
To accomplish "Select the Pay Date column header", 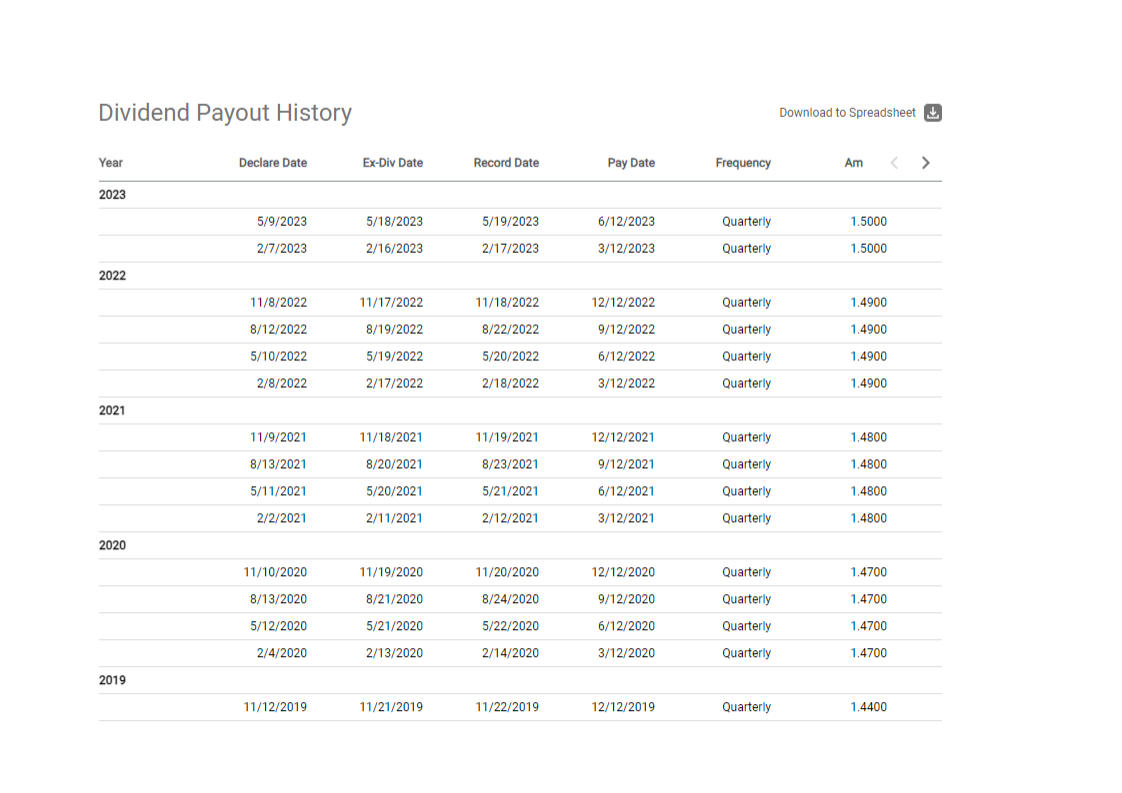I will tap(631, 163).
